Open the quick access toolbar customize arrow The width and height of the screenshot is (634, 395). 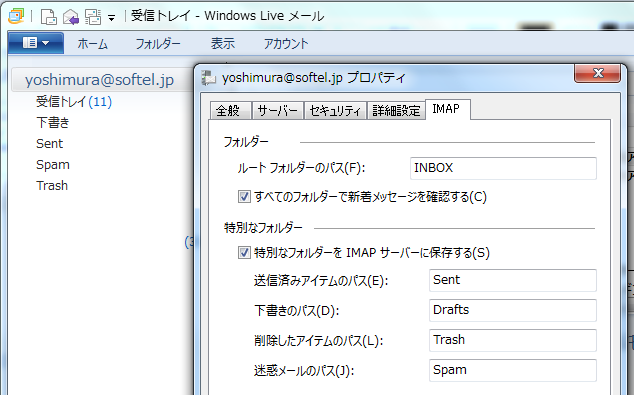coord(112,18)
